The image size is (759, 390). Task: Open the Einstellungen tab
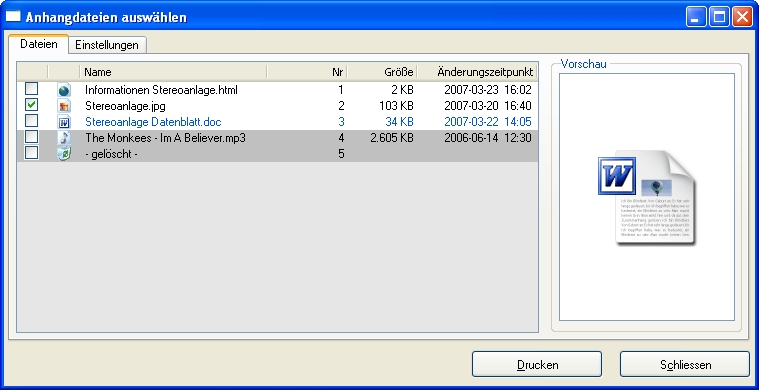(x=107, y=45)
